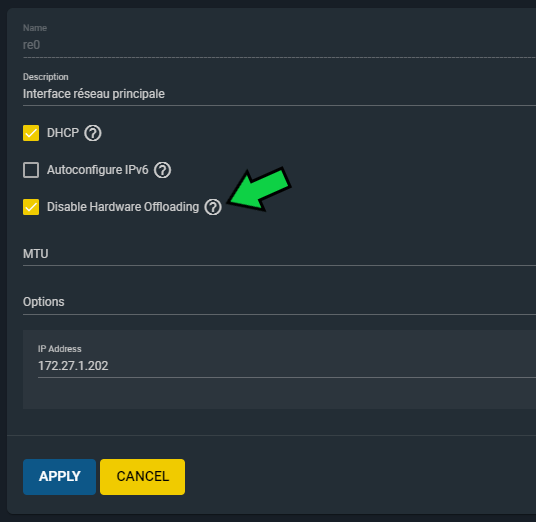Focus the MTU input field
The height and width of the screenshot is (522, 536).
click(279, 254)
